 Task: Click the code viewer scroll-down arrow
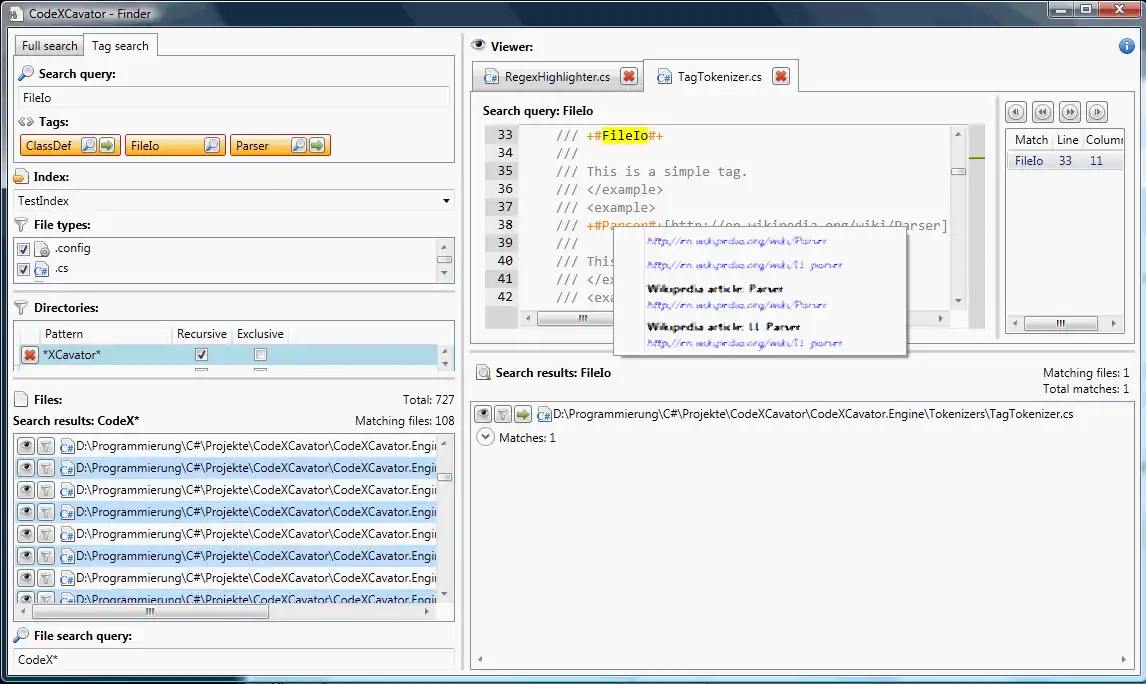pos(957,300)
